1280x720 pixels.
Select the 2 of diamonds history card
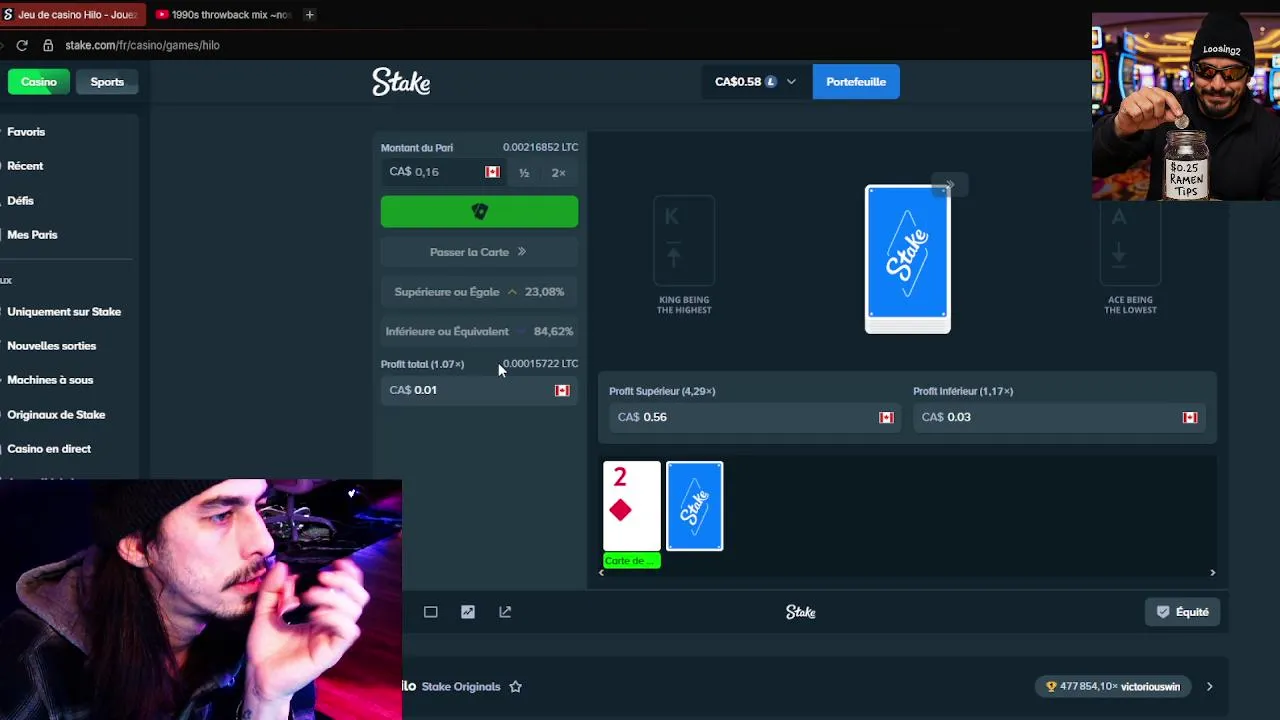pos(632,506)
